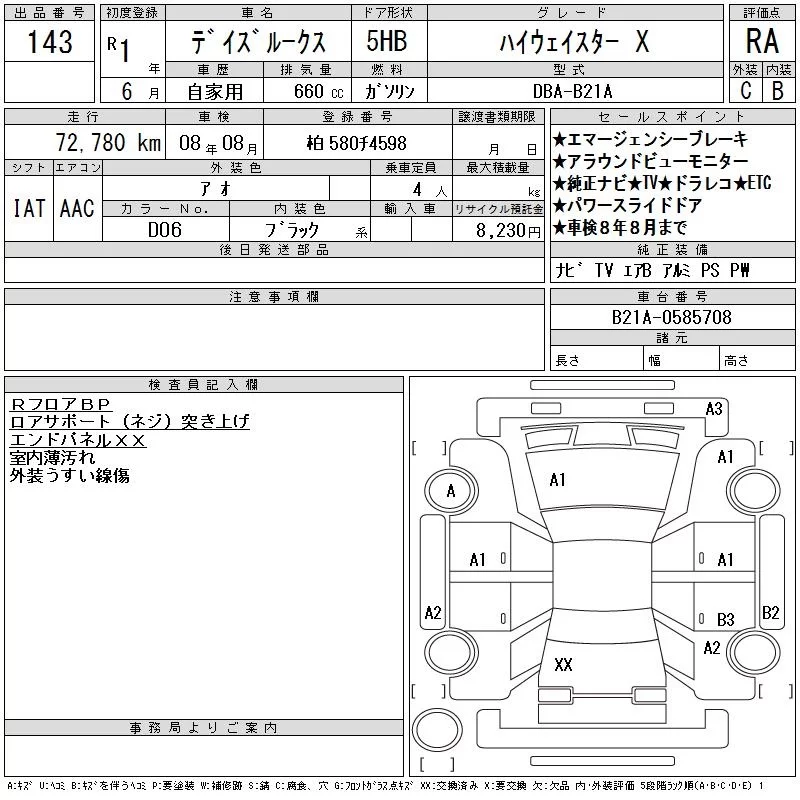Click the 長さ dimension field

tap(596, 358)
